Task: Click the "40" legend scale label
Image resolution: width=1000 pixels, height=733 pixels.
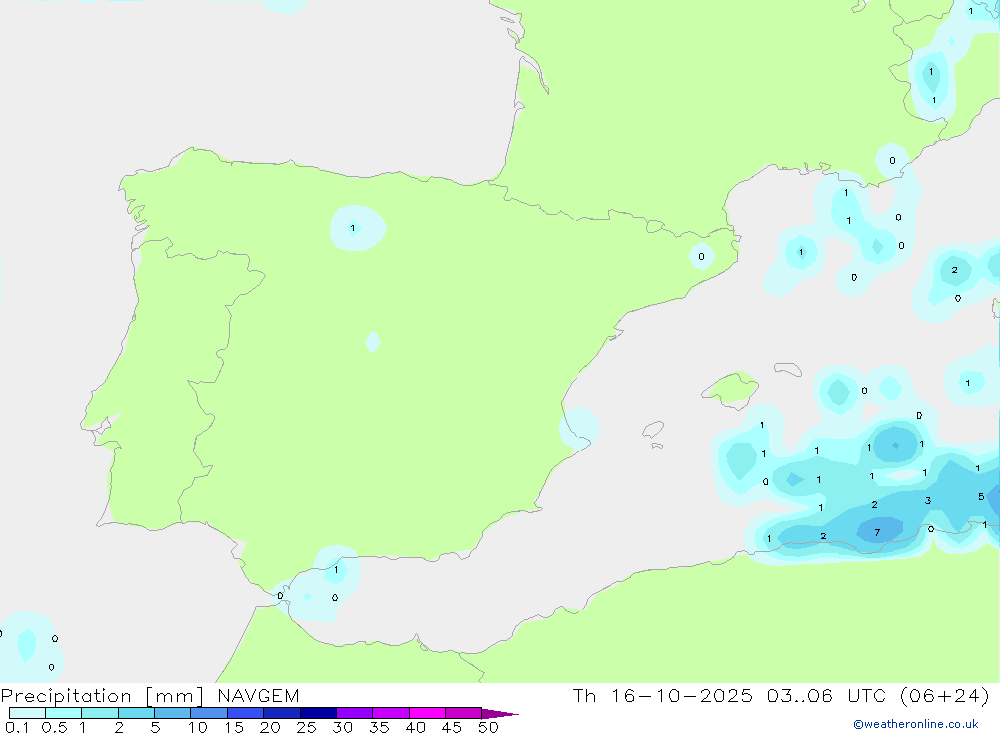Action: click(416, 727)
